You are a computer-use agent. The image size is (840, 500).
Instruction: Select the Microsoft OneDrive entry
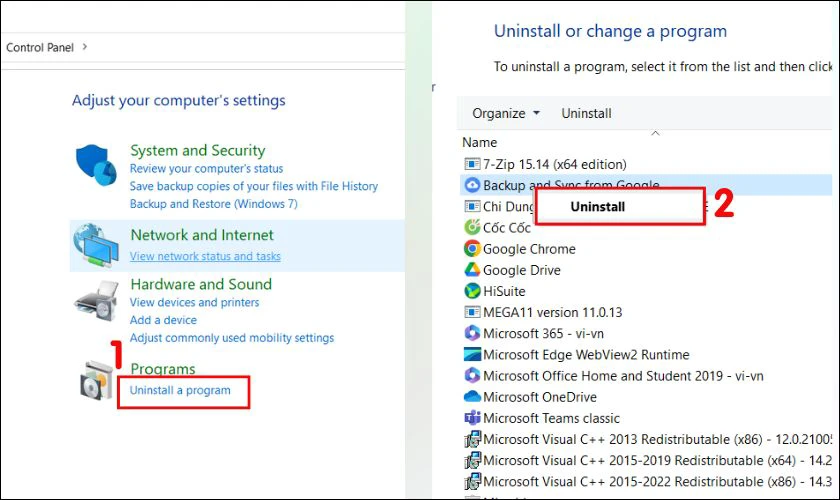(539, 397)
